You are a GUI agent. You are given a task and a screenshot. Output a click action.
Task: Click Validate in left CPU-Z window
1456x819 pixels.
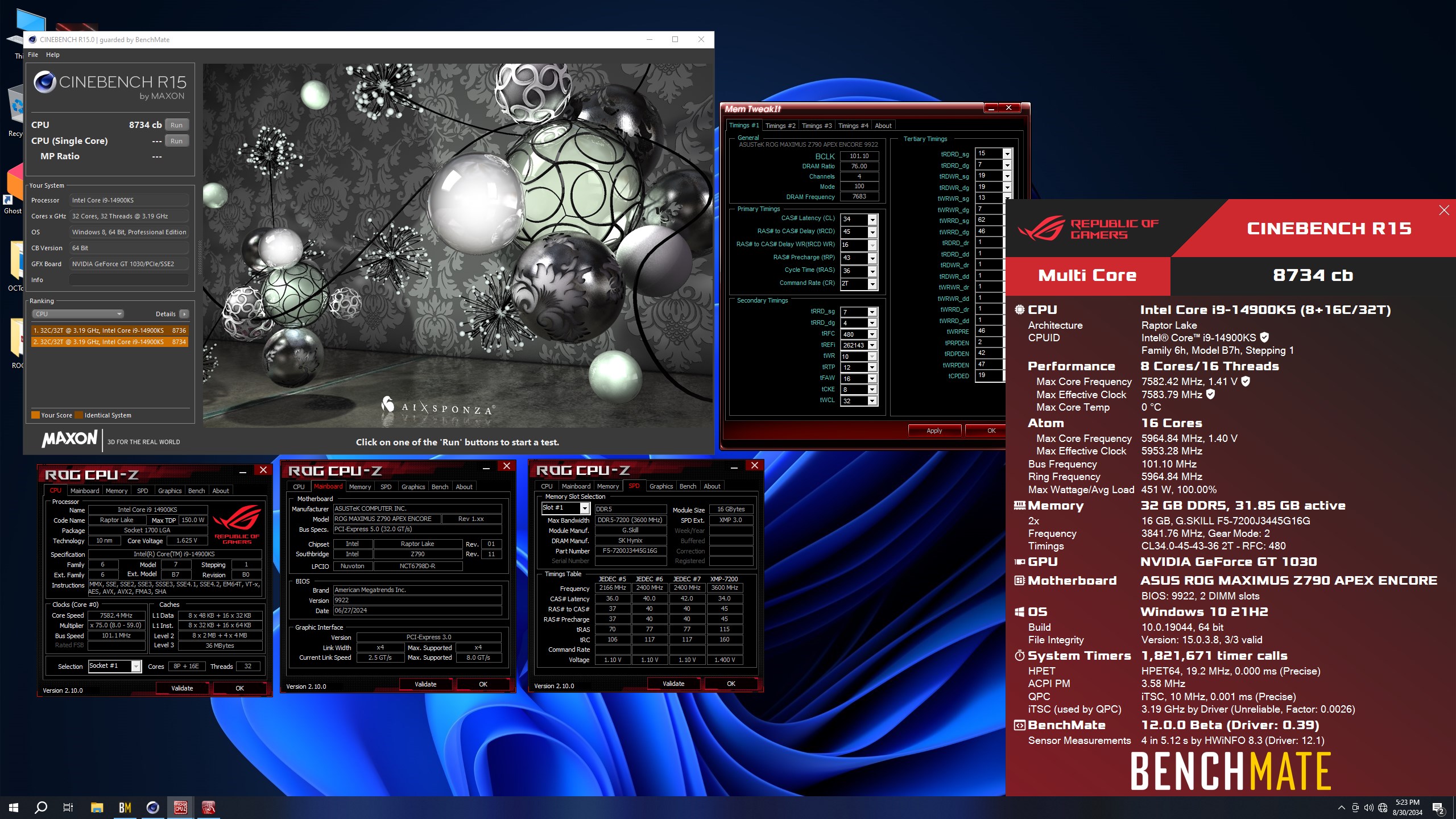[182, 688]
